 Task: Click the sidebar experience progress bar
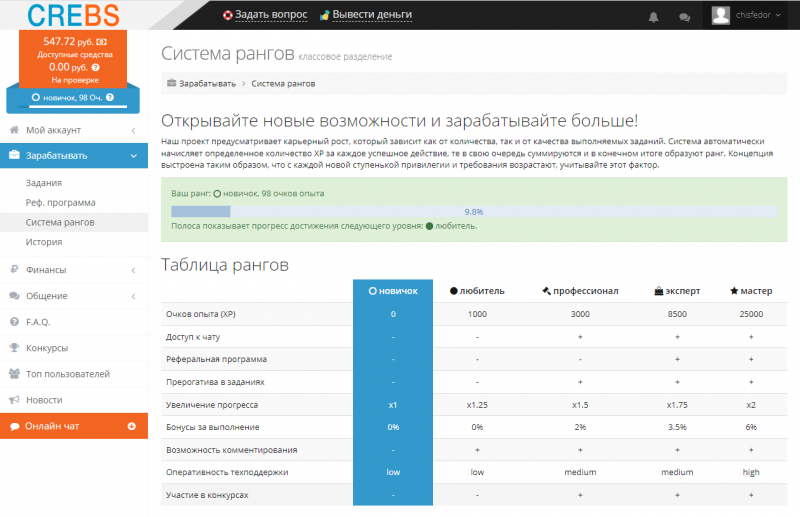pos(73,106)
